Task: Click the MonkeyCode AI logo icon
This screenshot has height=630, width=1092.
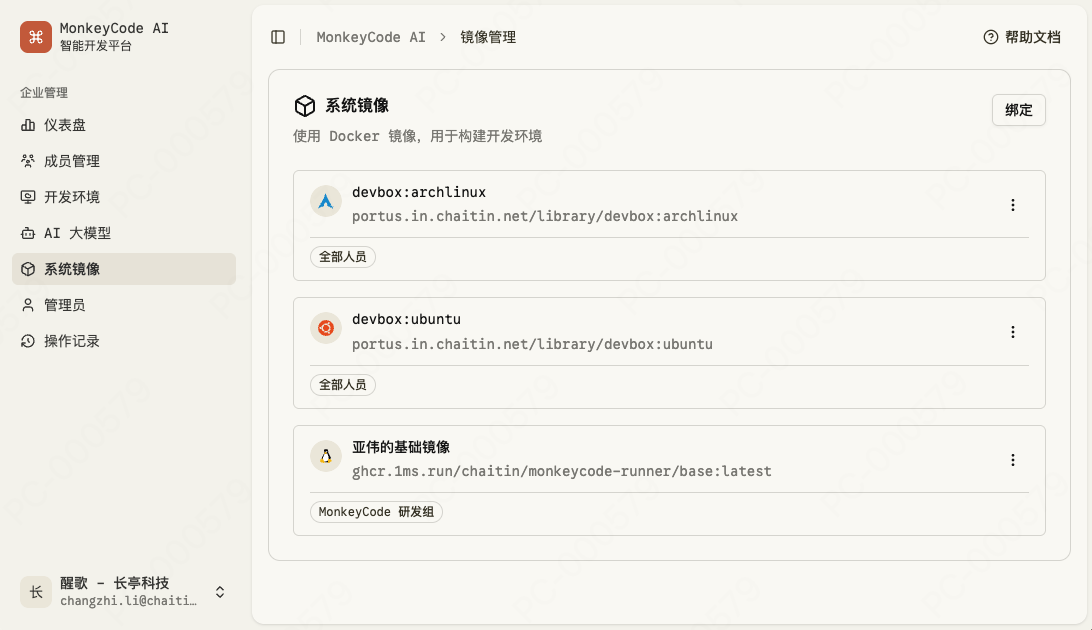Action: point(36,37)
